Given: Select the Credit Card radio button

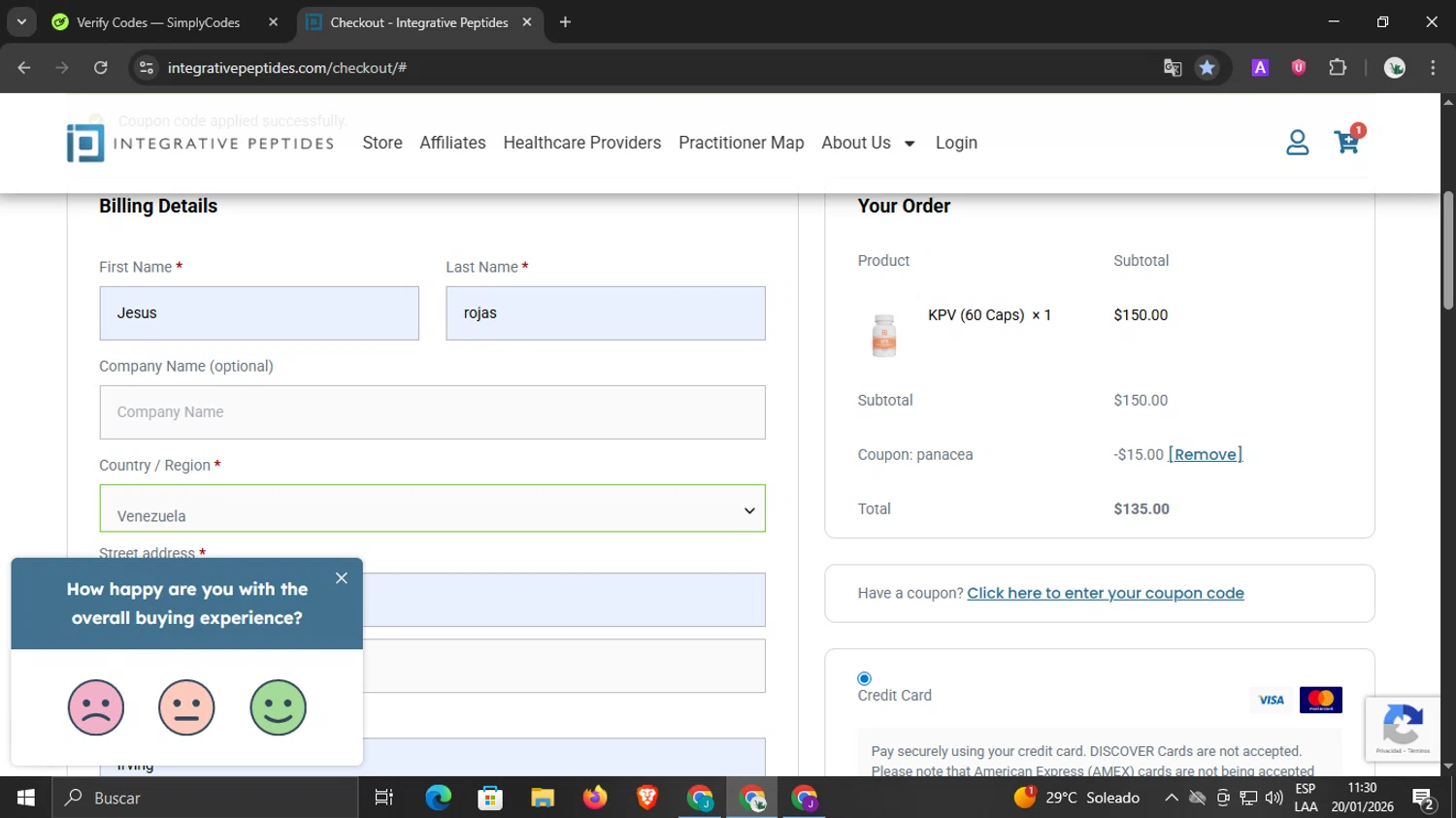Looking at the screenshot, I should click(864, 678).
